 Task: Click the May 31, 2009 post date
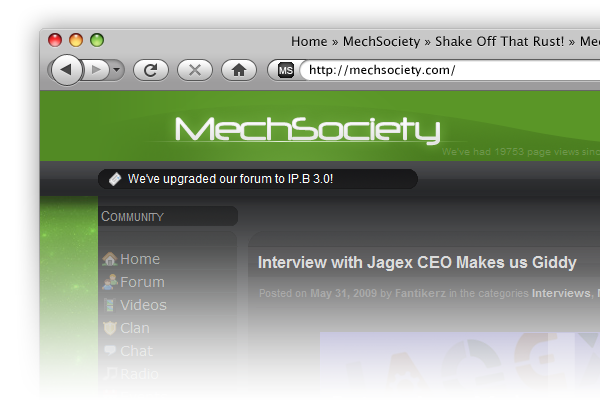pyautogui.click(x=344, y=293)
